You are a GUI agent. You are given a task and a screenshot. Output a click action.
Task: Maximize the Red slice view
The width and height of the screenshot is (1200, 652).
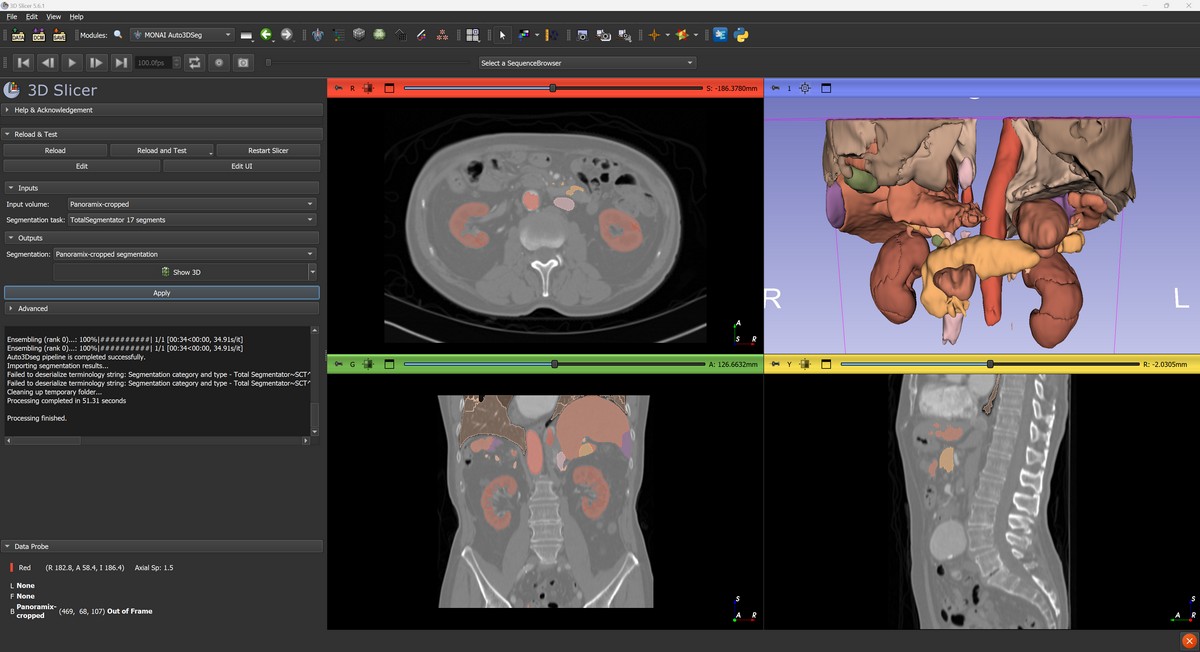(388, 88)
